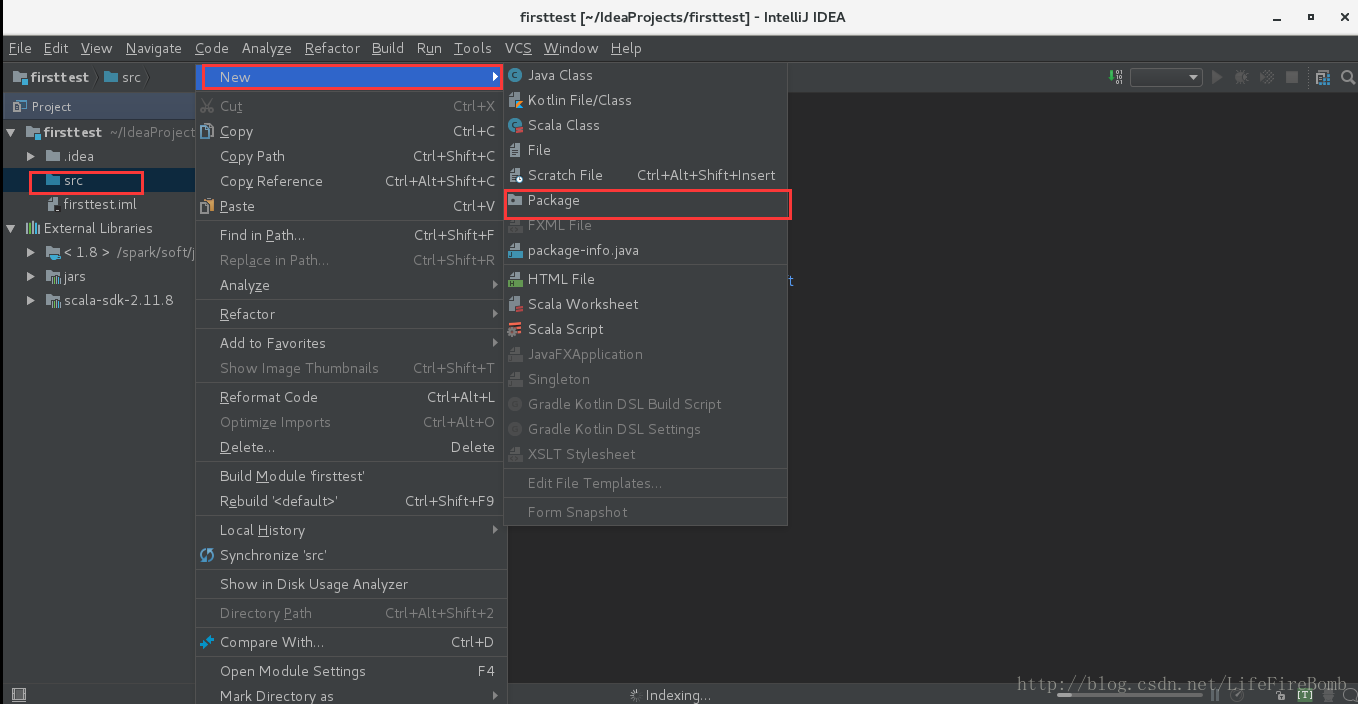The width and height of the screenshot is (1358, 704).
Task: Click the Stop square icon in toolbar
Action: tap(1292, 77)
